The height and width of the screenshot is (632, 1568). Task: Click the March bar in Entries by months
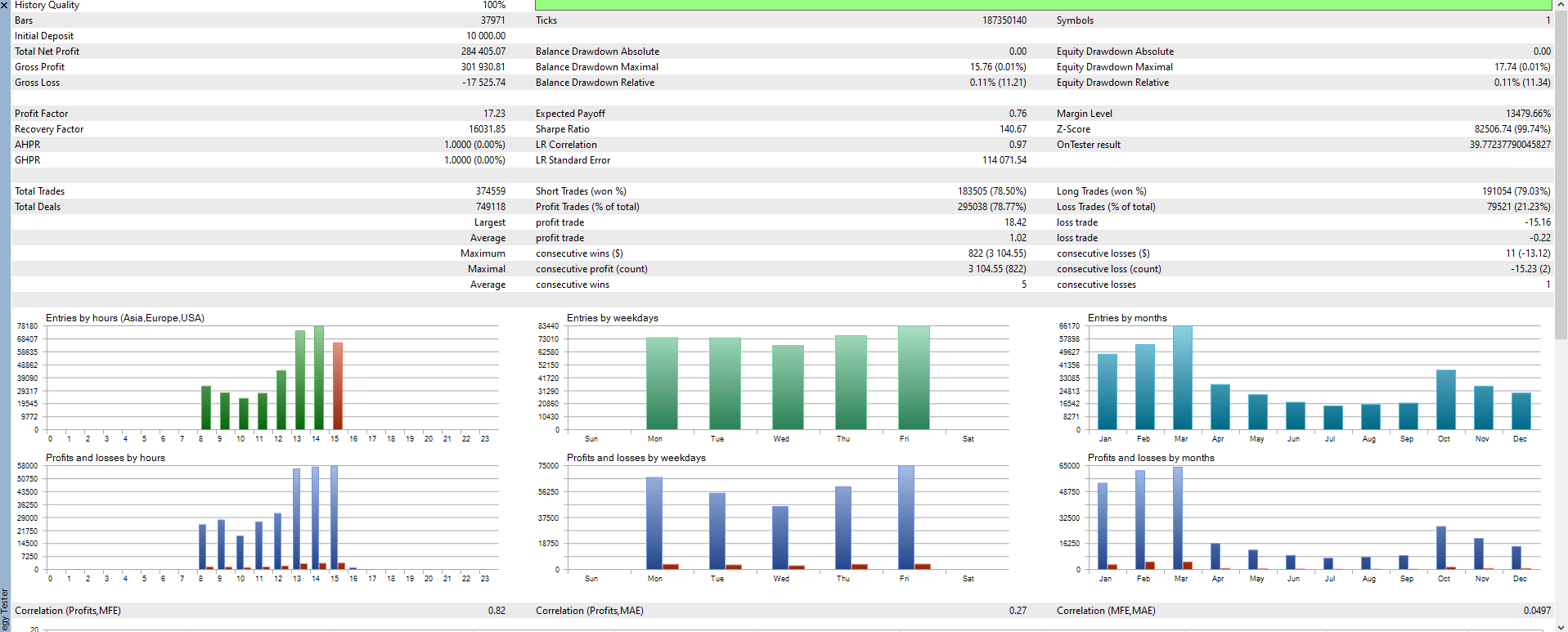(x=1182, y=378)
